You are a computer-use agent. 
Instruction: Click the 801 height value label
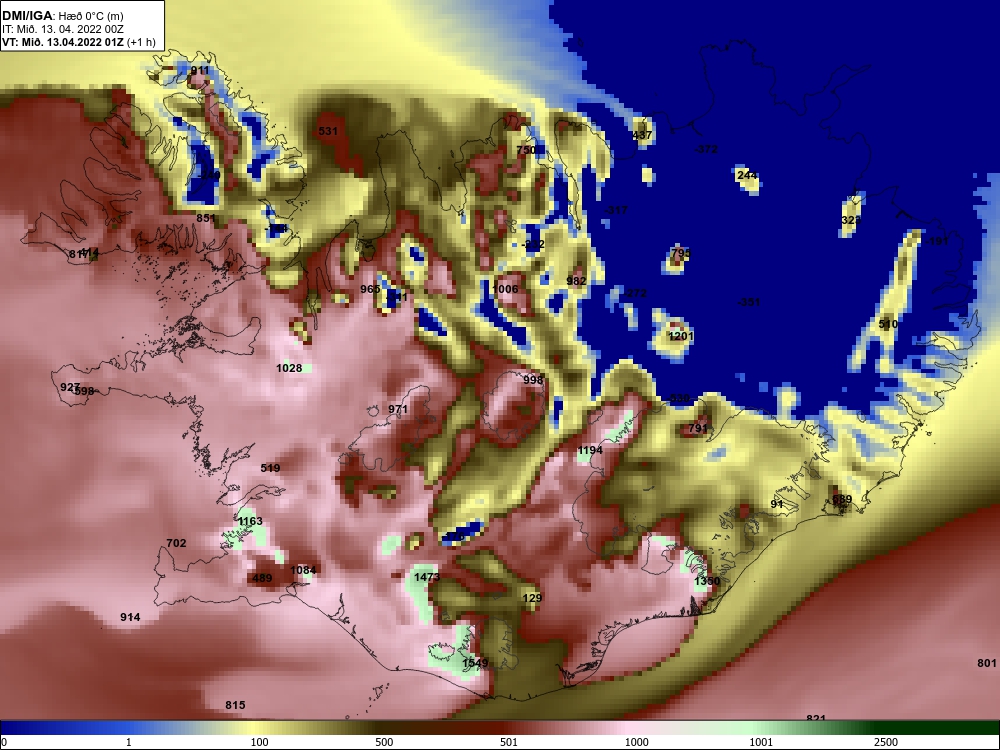pyautogui.click(x=987, y=663)
